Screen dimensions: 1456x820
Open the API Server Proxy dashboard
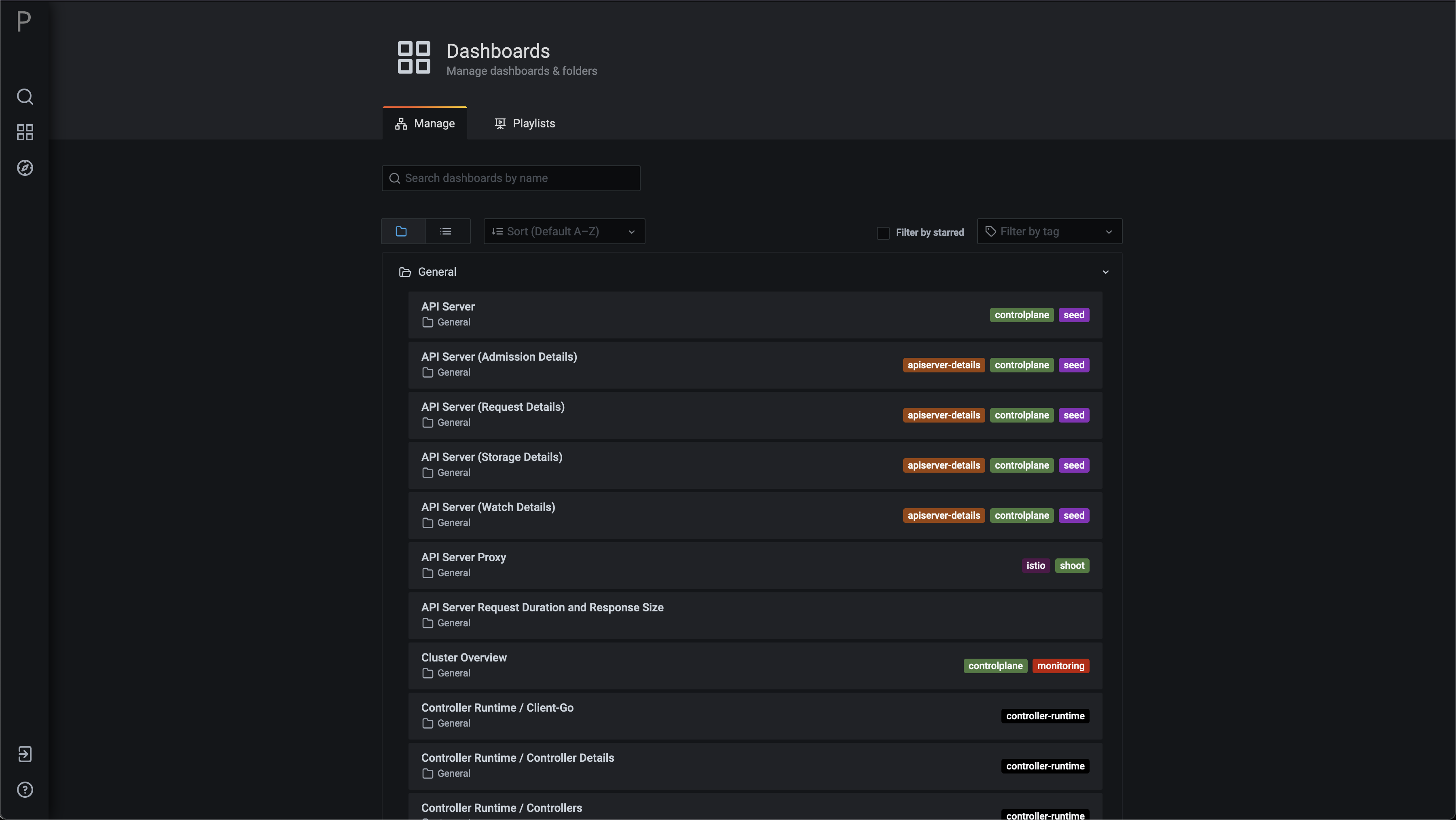click(463, 557)
